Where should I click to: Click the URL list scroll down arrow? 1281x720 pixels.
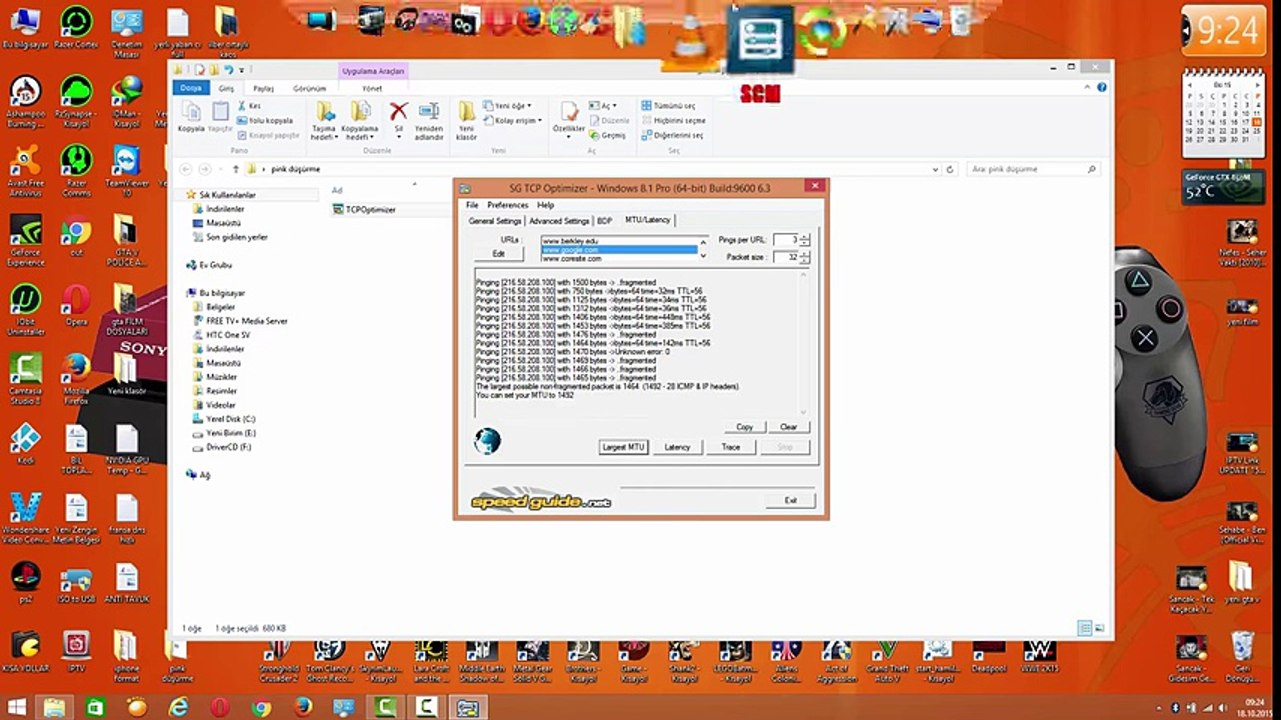703,258
